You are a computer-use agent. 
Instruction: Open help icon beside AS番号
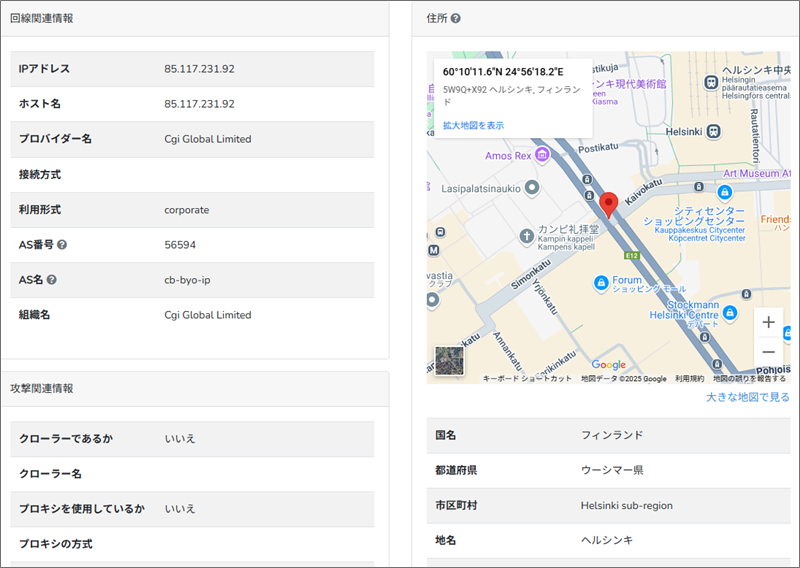click(62, 244)
